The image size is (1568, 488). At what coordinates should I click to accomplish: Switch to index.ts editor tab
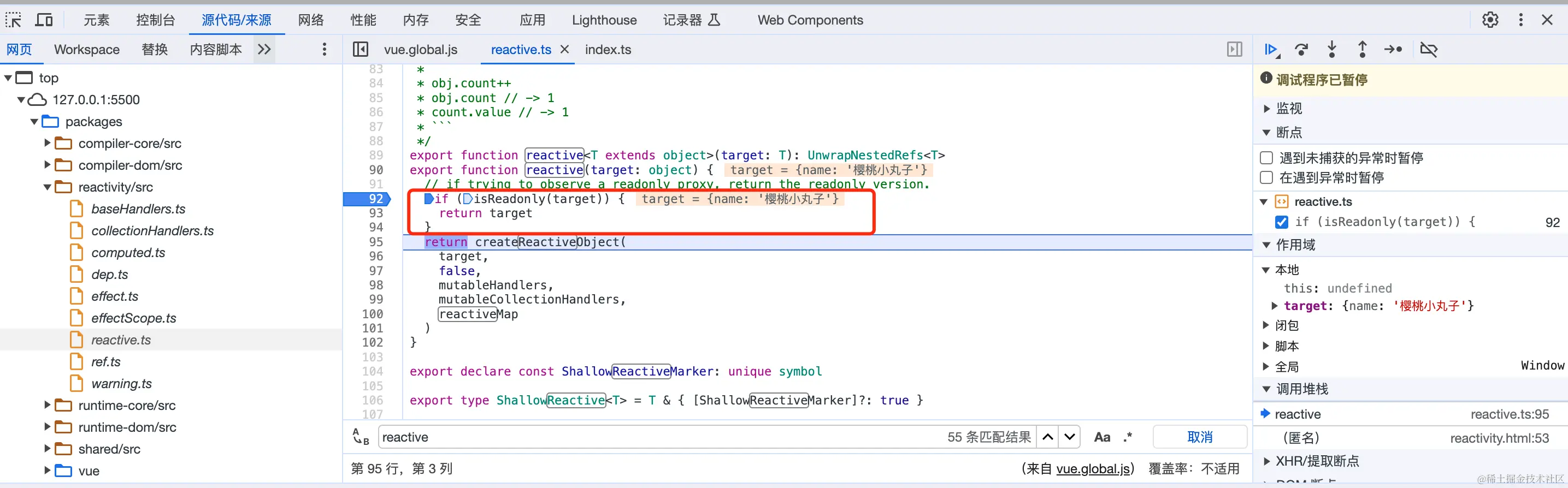click(x=608, y=49)
